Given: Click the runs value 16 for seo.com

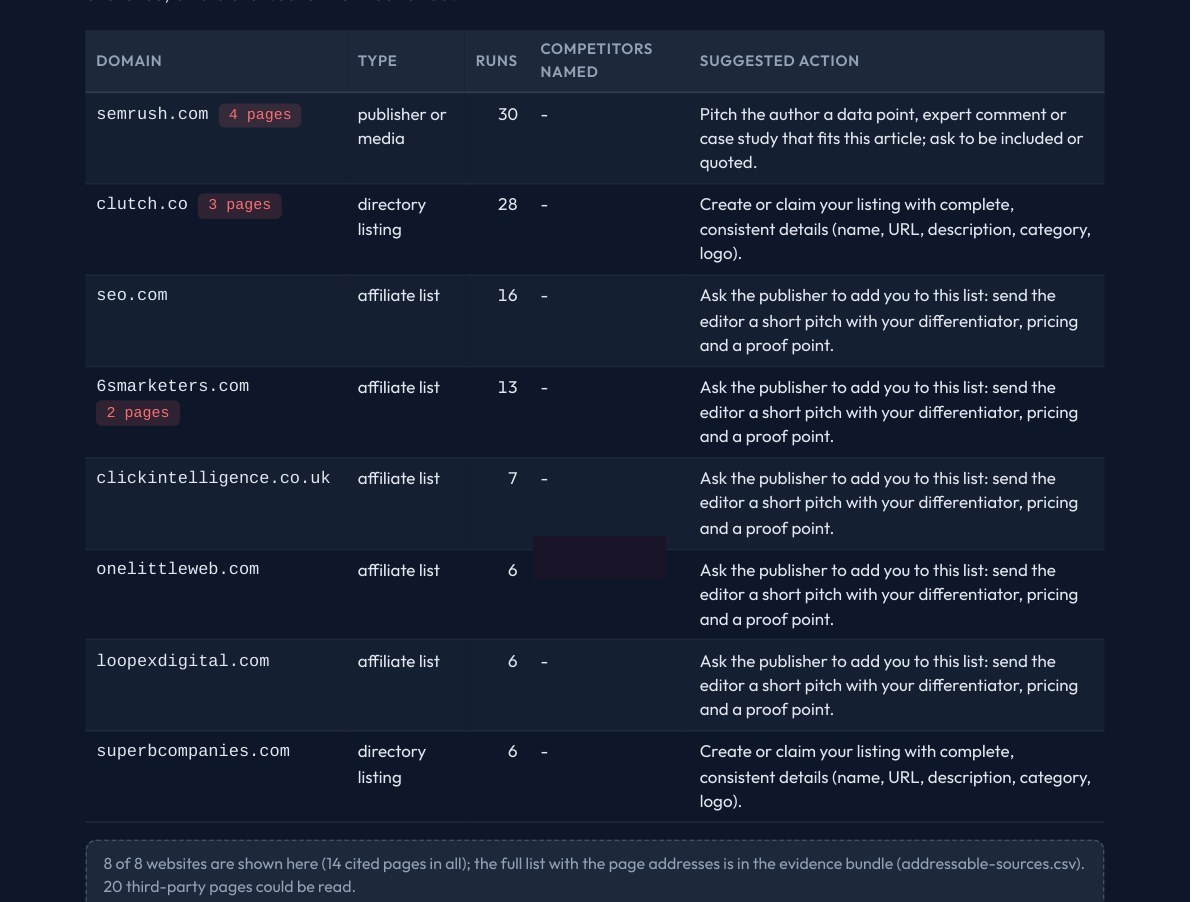Looking at the screenshot, I should point(508,295).
